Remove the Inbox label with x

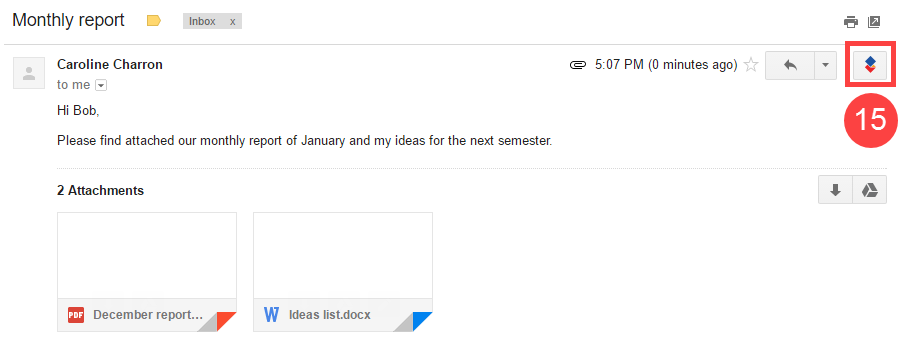[233, 22]
